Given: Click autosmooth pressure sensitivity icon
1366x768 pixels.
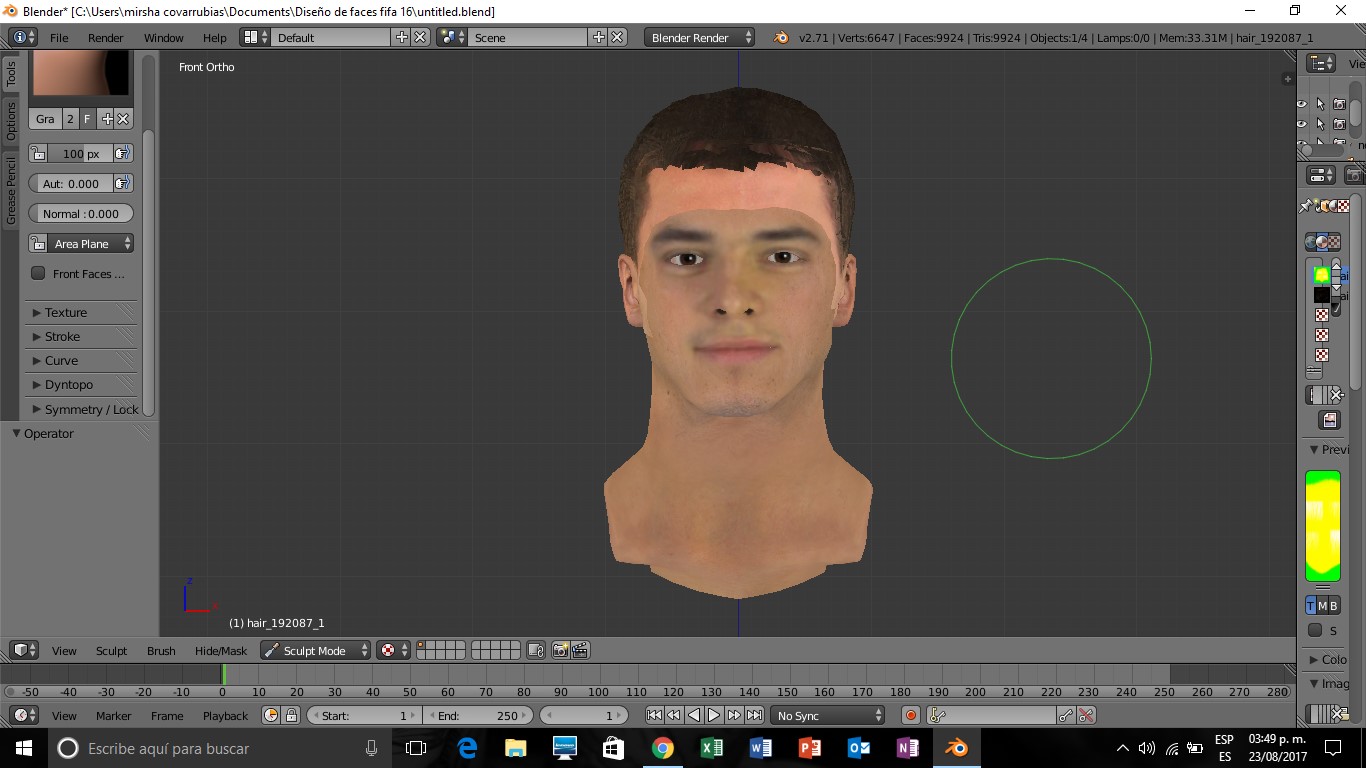Looking at the screenshot, I should 123,184.
